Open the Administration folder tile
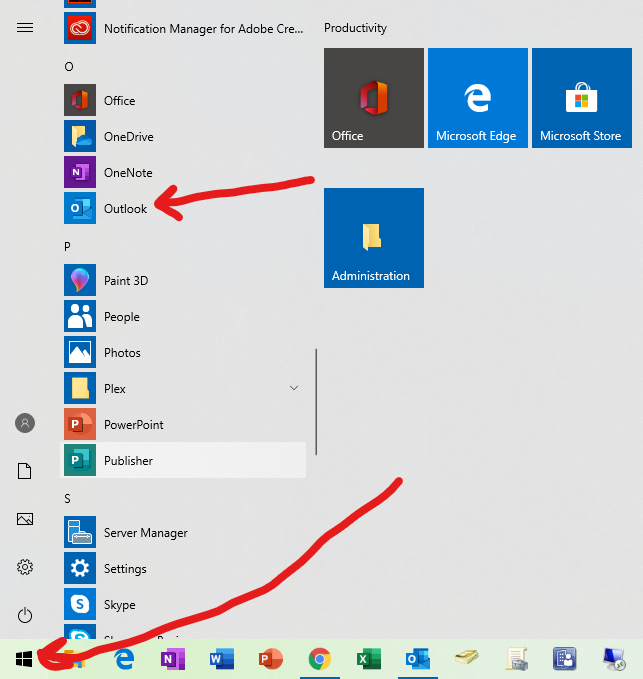 tap(373, 238)
